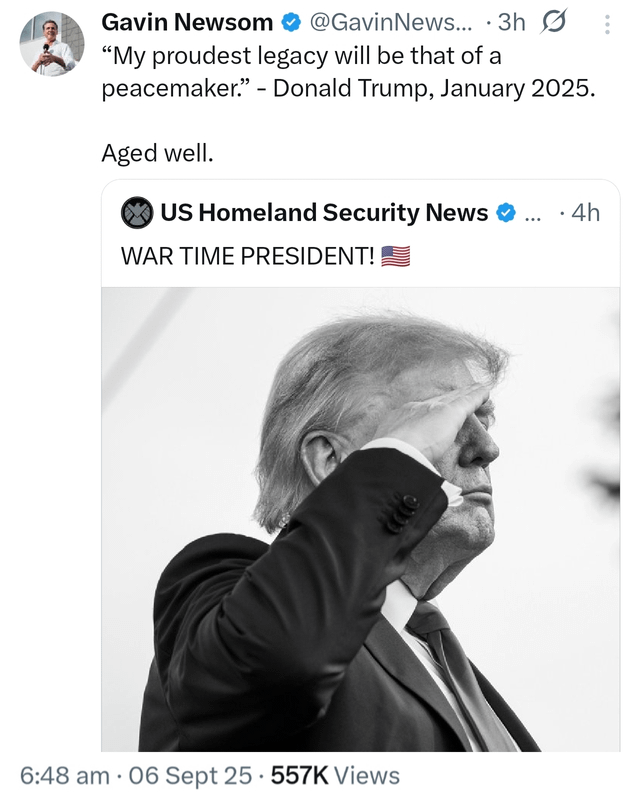This screenshot has height=796, width=640.
Task: Click the 'Aged well.' tweet text
Action: [157, 153]
